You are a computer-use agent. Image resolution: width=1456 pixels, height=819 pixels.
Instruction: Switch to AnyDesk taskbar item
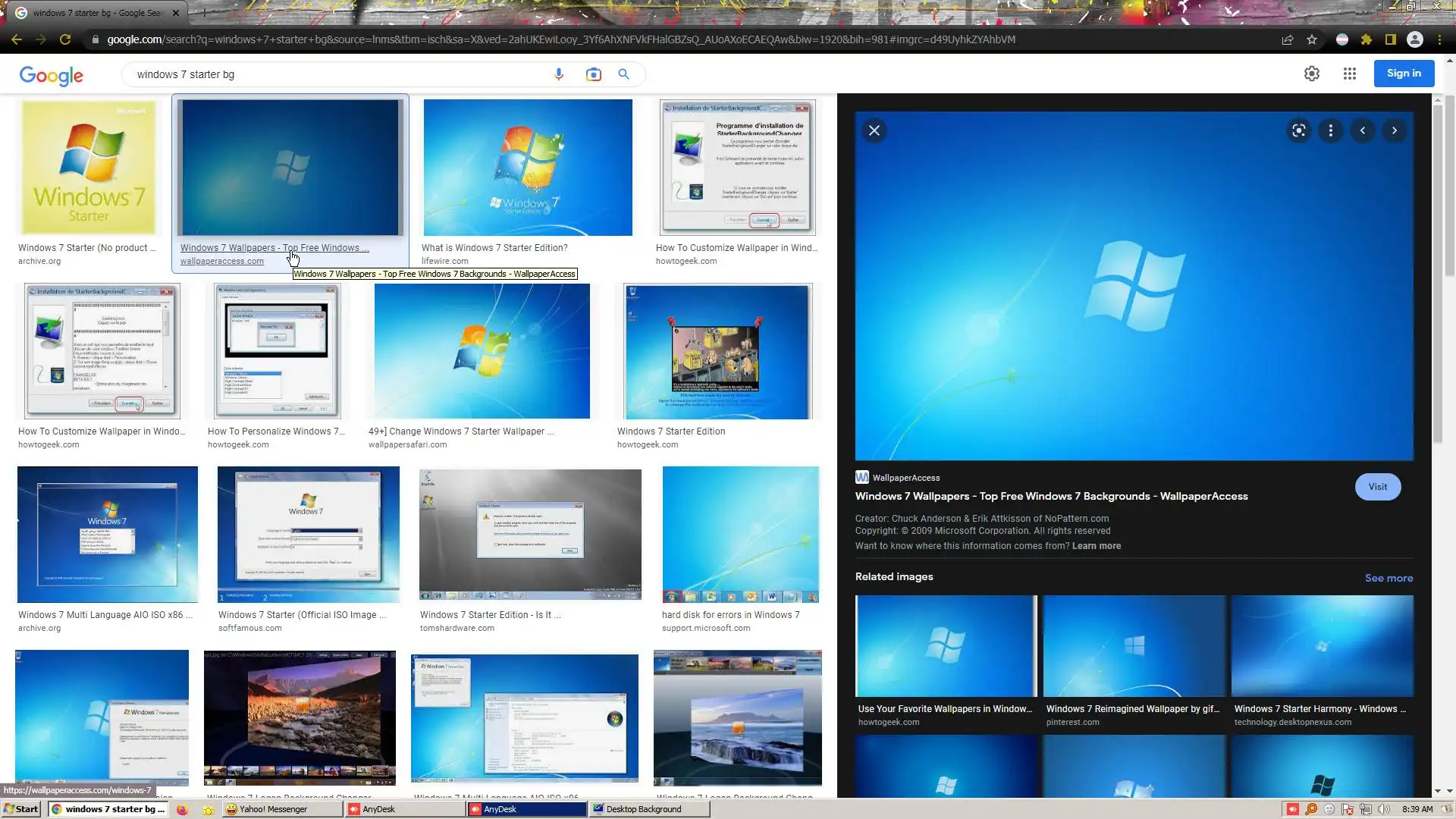point(406,809)
